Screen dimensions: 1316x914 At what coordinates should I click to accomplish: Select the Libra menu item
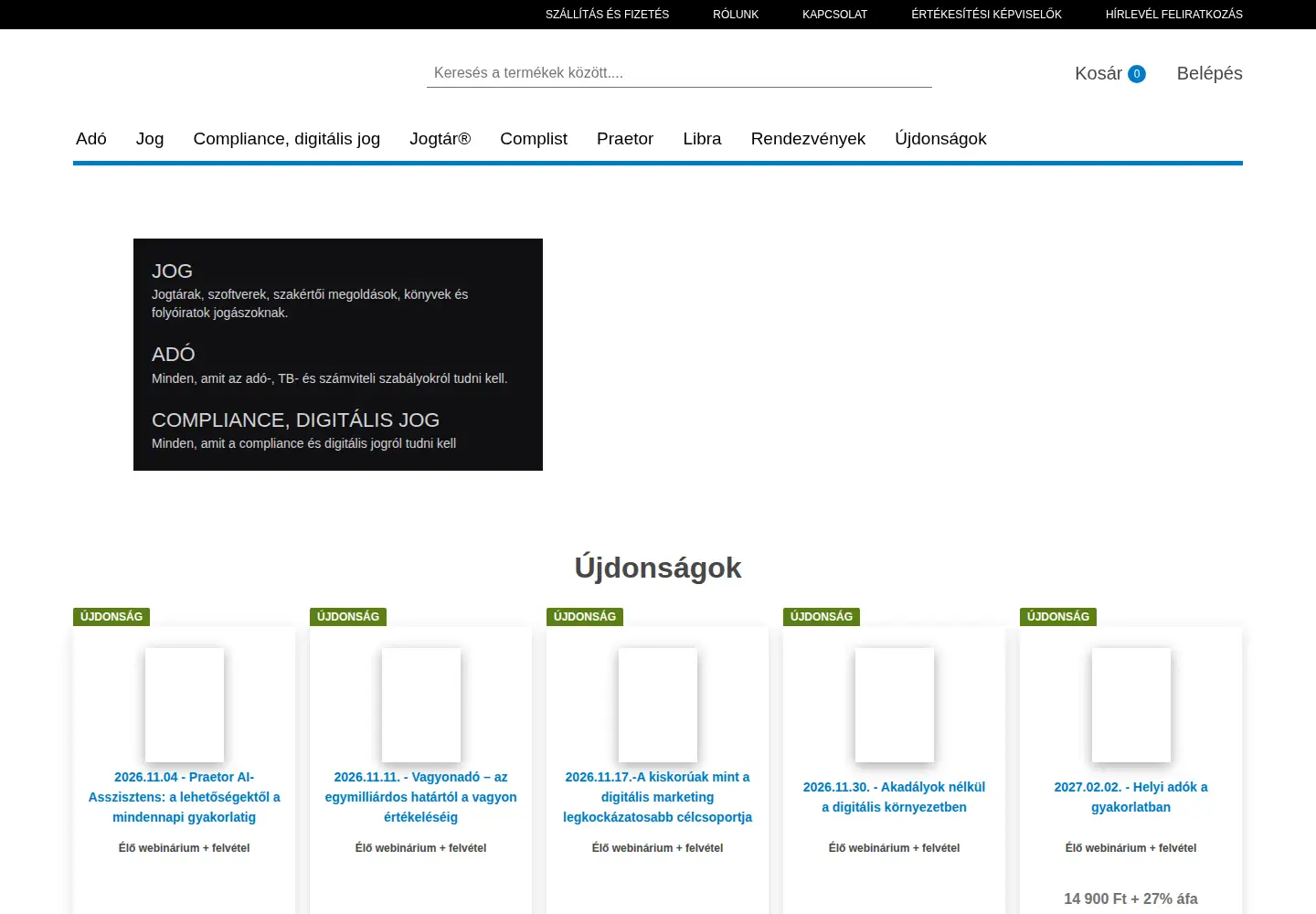[702, 139]
